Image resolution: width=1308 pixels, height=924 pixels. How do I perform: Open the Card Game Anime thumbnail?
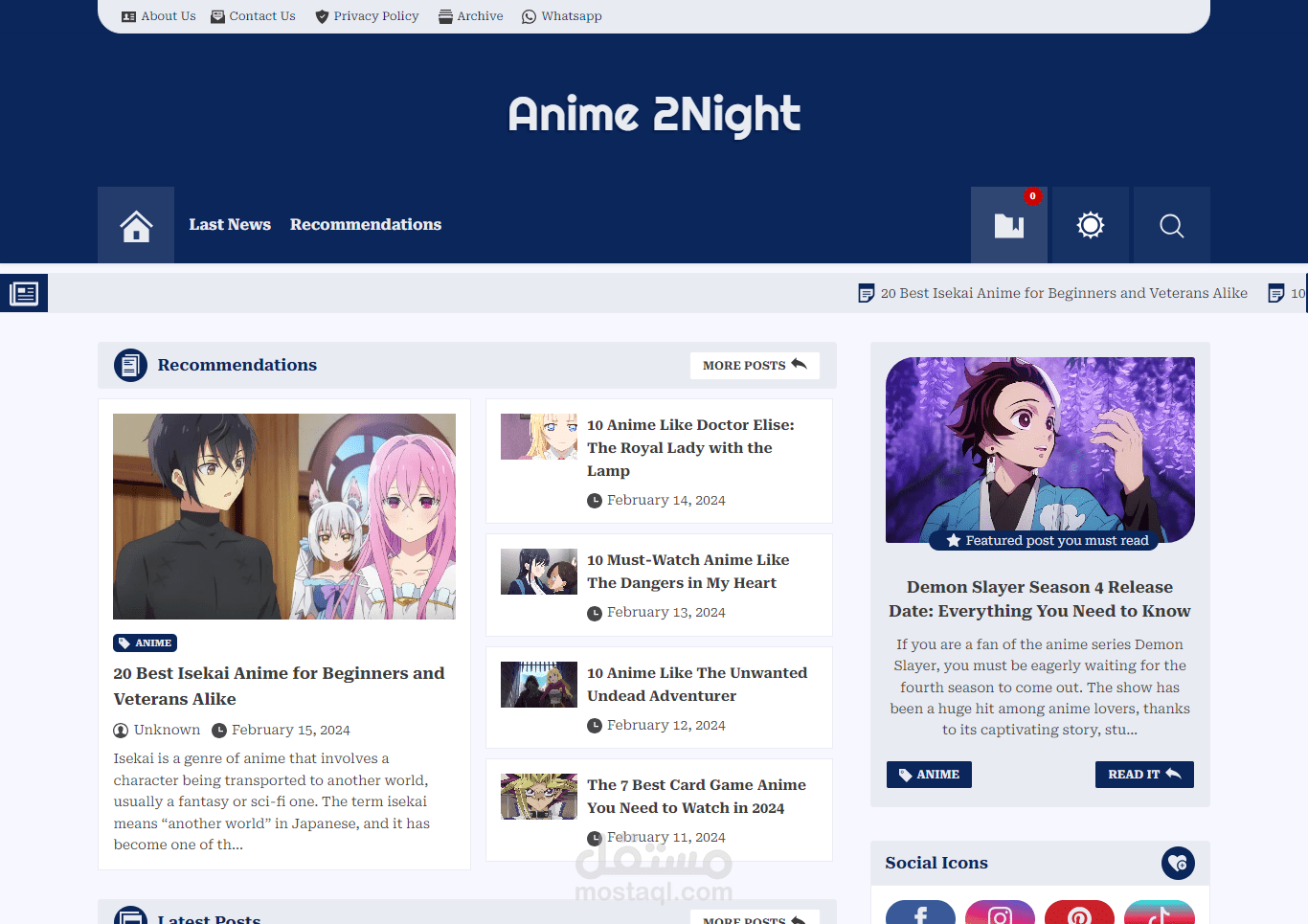[x=539, y=797]
